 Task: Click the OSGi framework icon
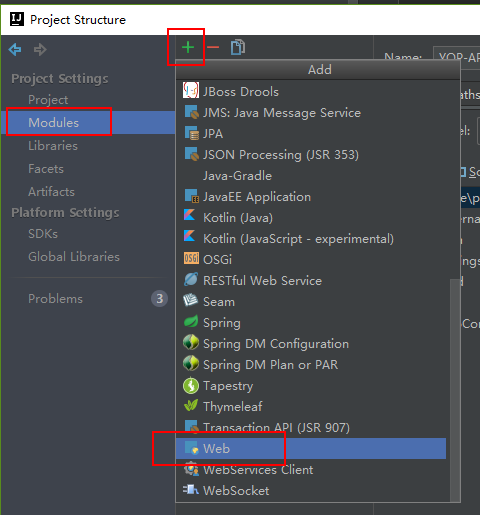tap(191, 258)
